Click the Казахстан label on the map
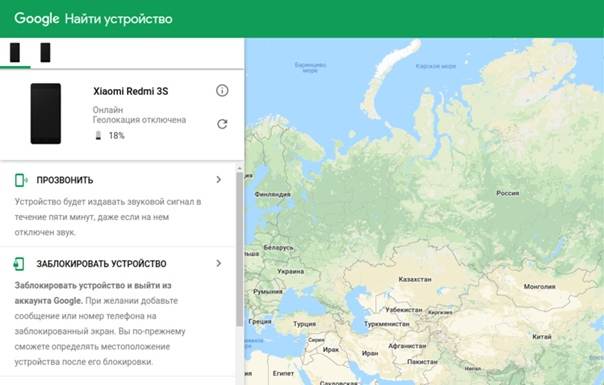The height and width of the screenshot is (385, 604). point(415,279)
